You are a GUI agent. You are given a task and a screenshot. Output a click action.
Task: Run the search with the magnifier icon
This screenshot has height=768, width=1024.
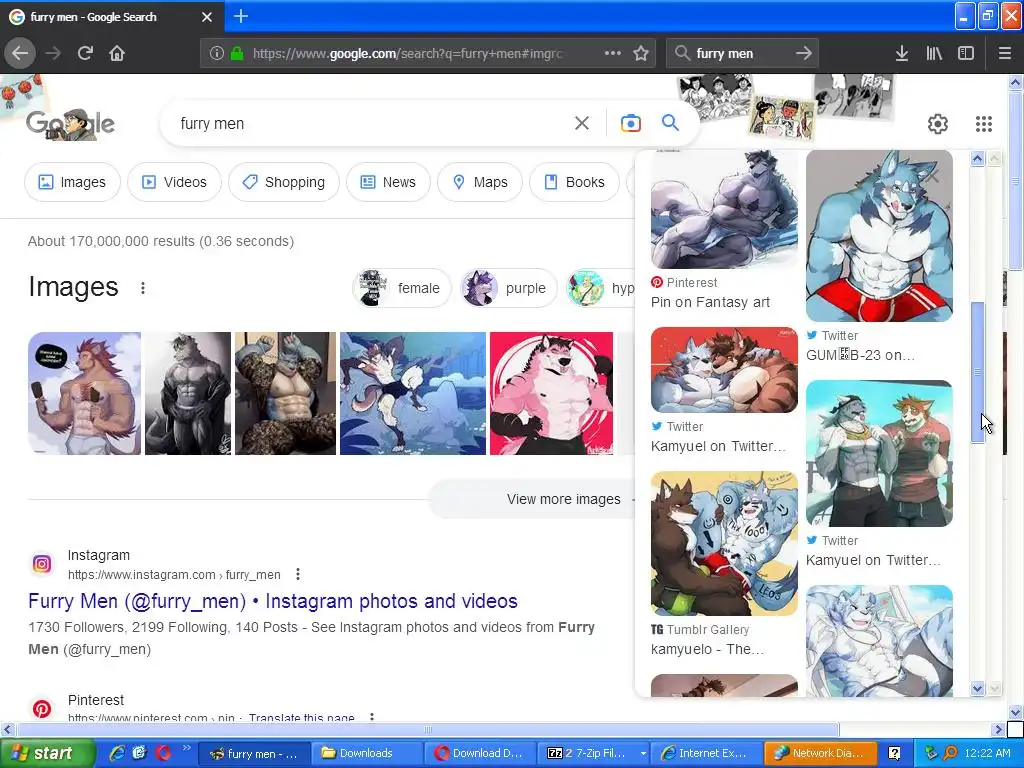(x=670, y=123)
